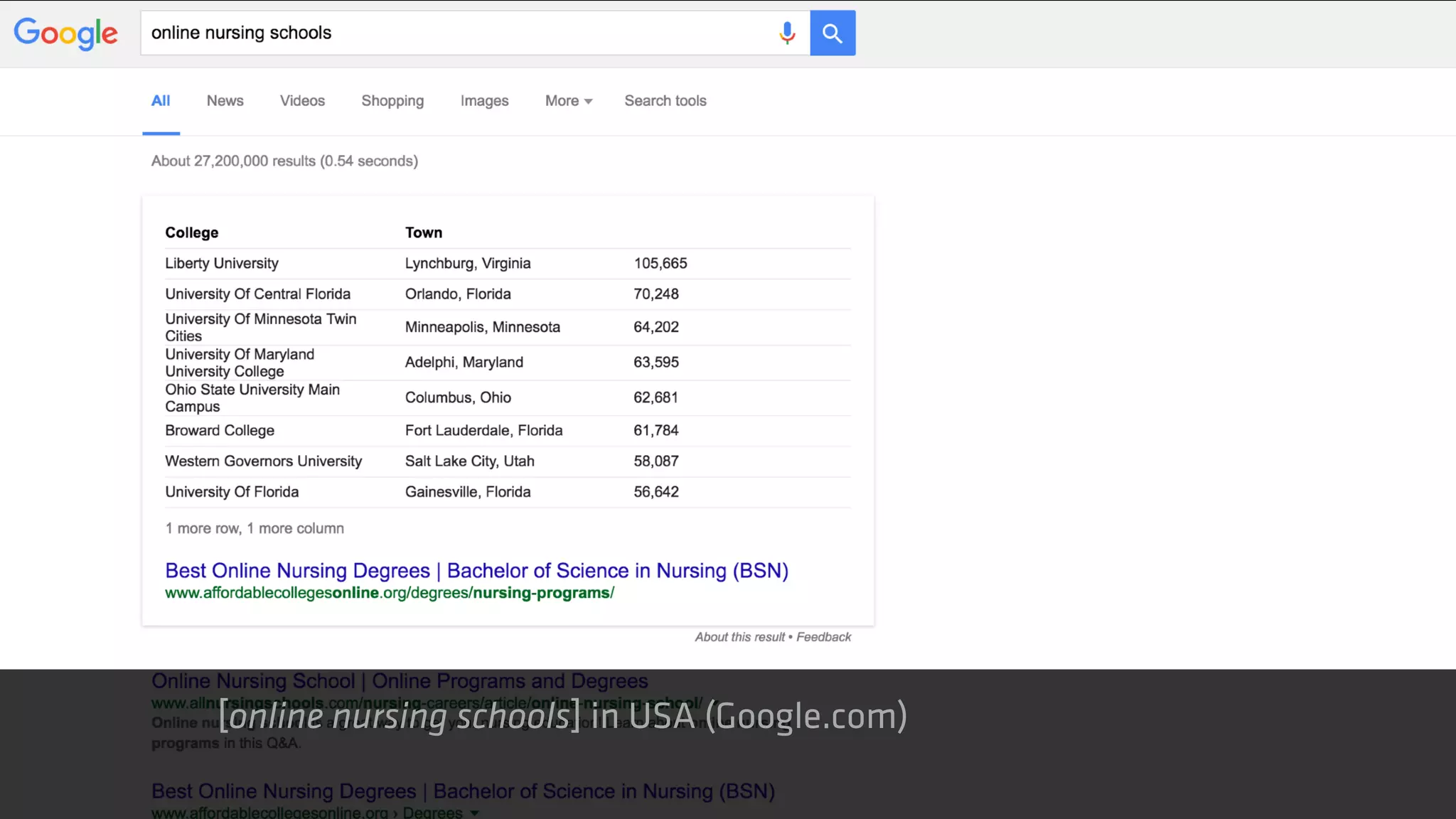Click the Columbus, Ohio cell

point(458,397)
